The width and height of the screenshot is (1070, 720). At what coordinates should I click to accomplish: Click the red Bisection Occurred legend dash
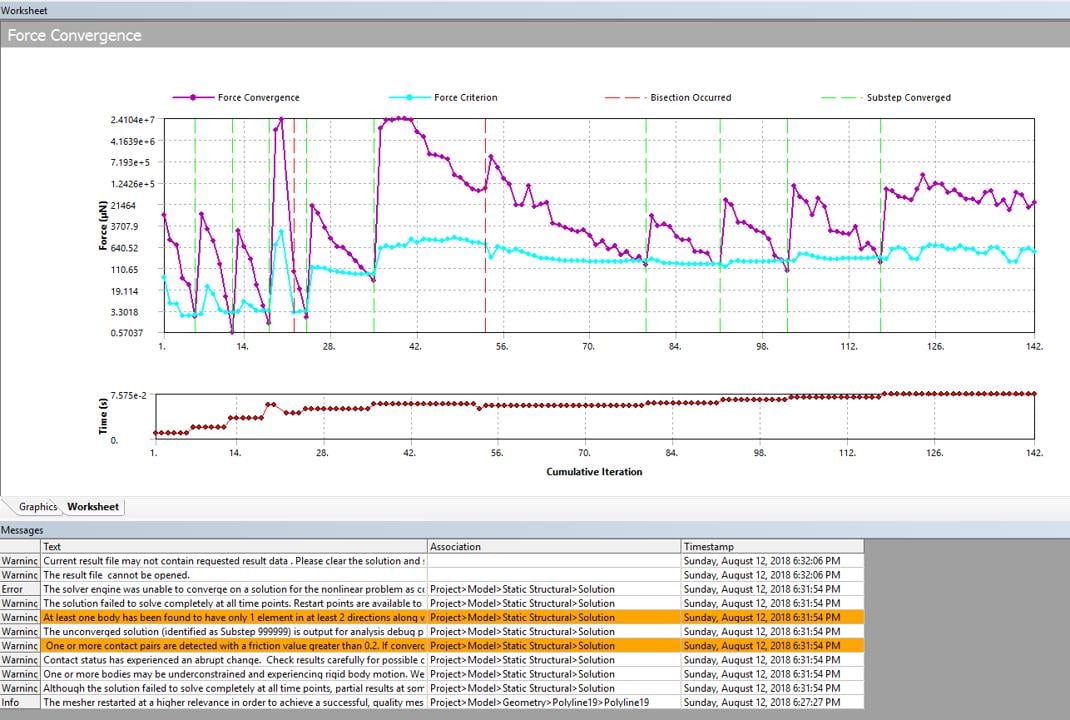tap(624, 98)
